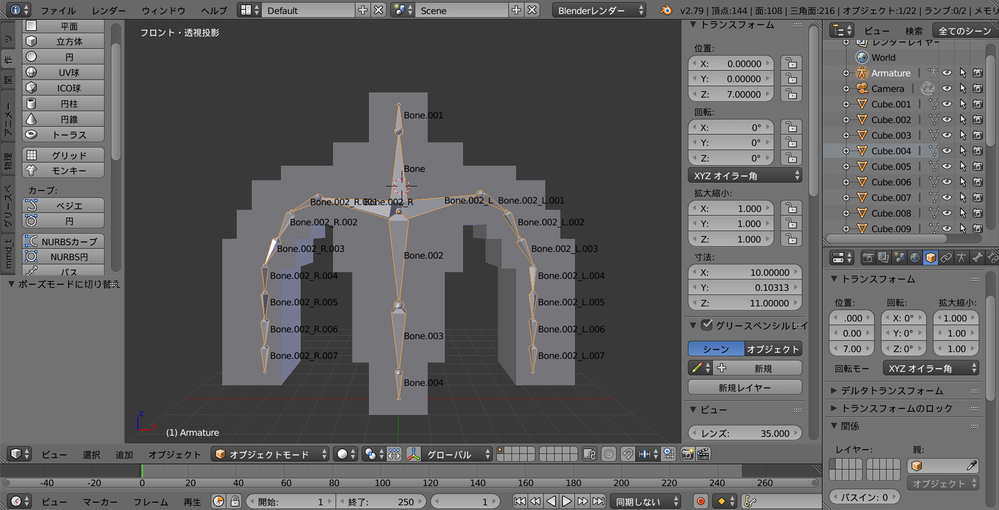This screenshot has width=999, height=510.
Task: Add a NURBS curve
Action: (x=62, y=242)
